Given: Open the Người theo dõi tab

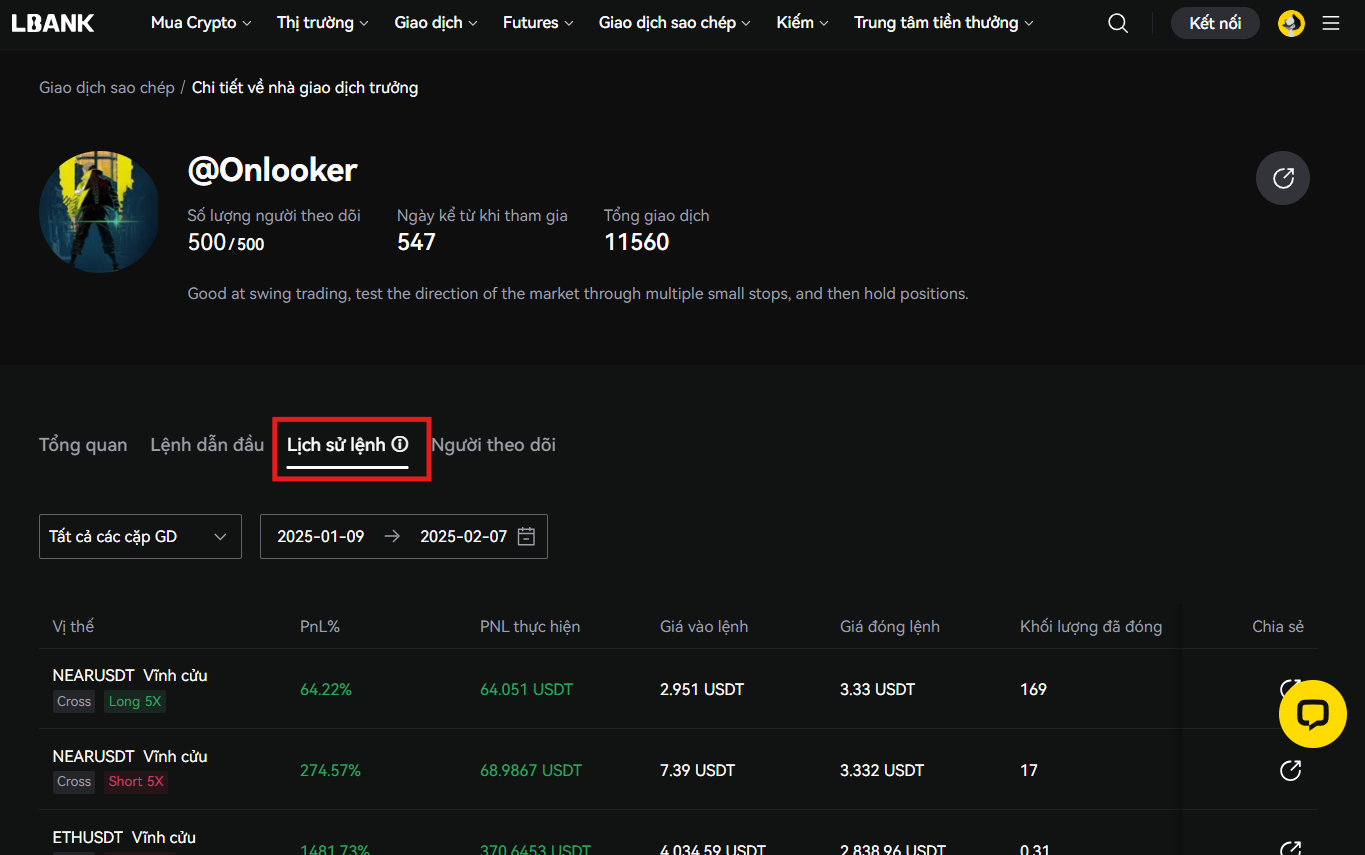Looking at the screenshot, I should point(493,445).
